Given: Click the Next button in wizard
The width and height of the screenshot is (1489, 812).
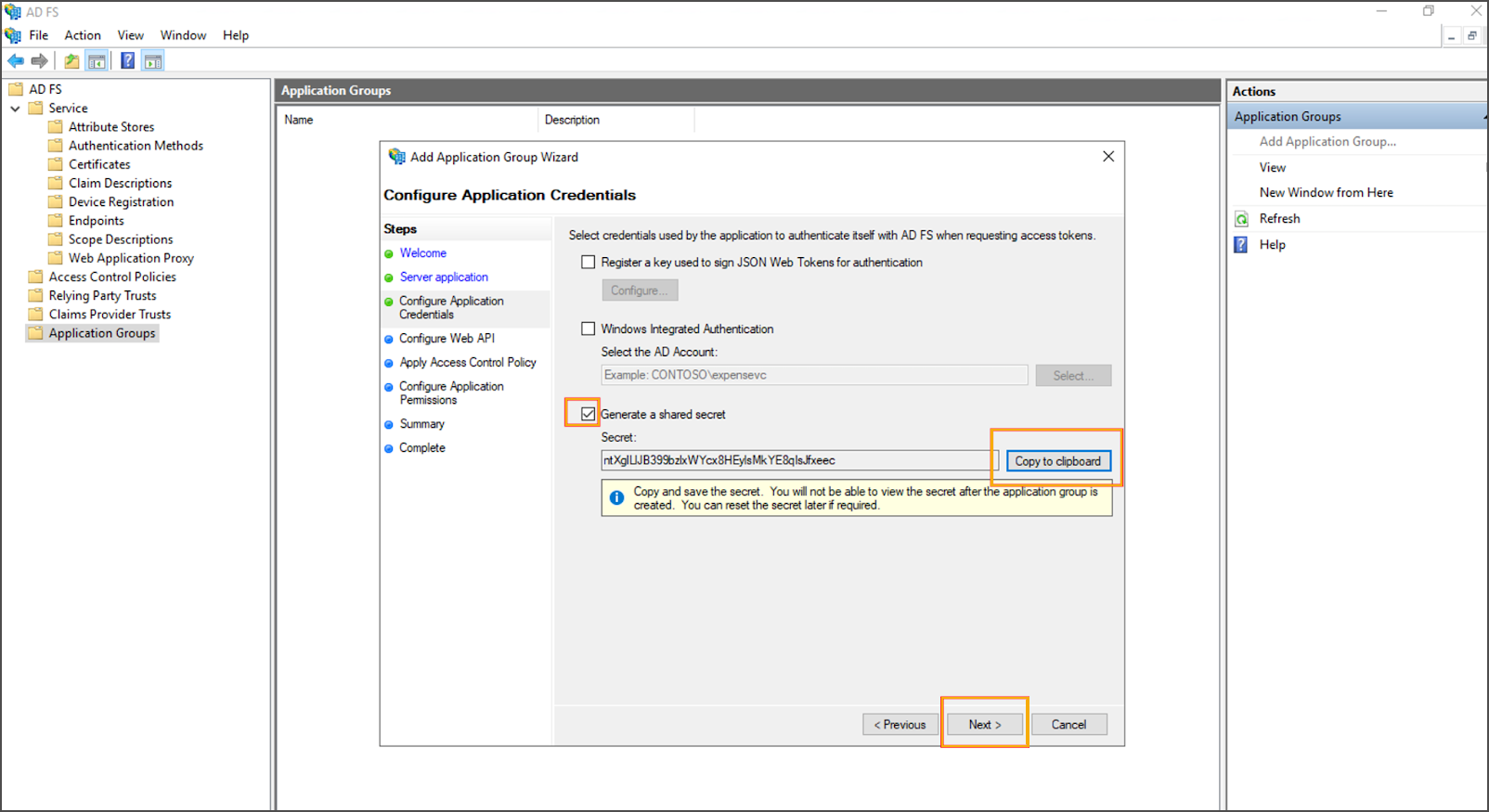Looking at the screenshot, I should (x=984, y=725).
